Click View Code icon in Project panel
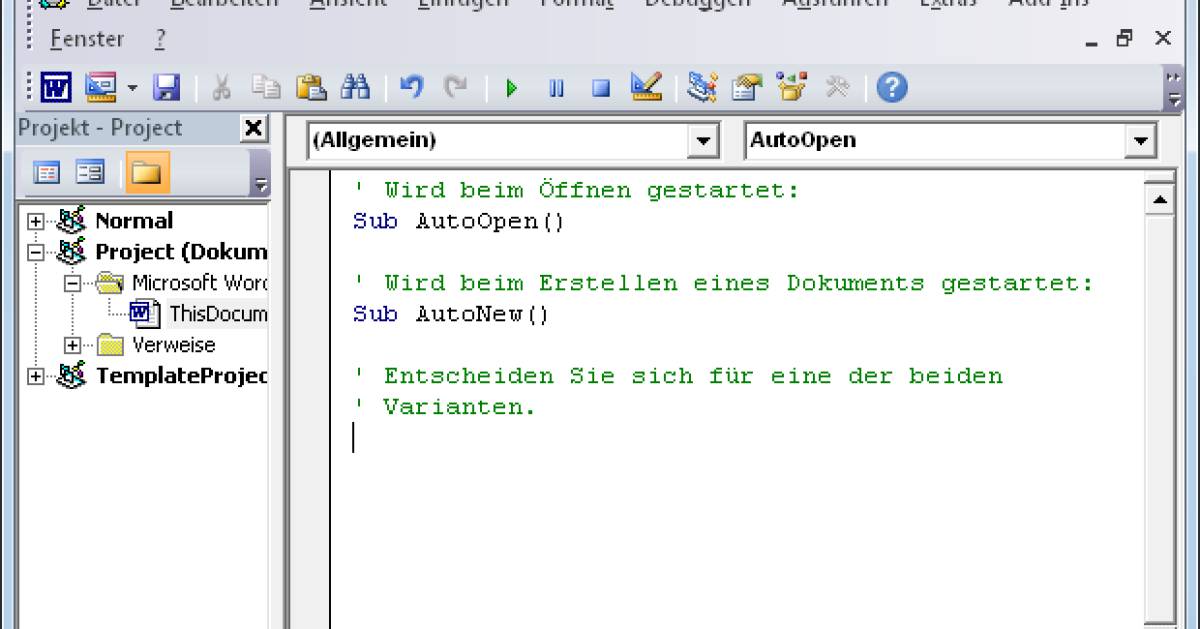 coord(46,173)
